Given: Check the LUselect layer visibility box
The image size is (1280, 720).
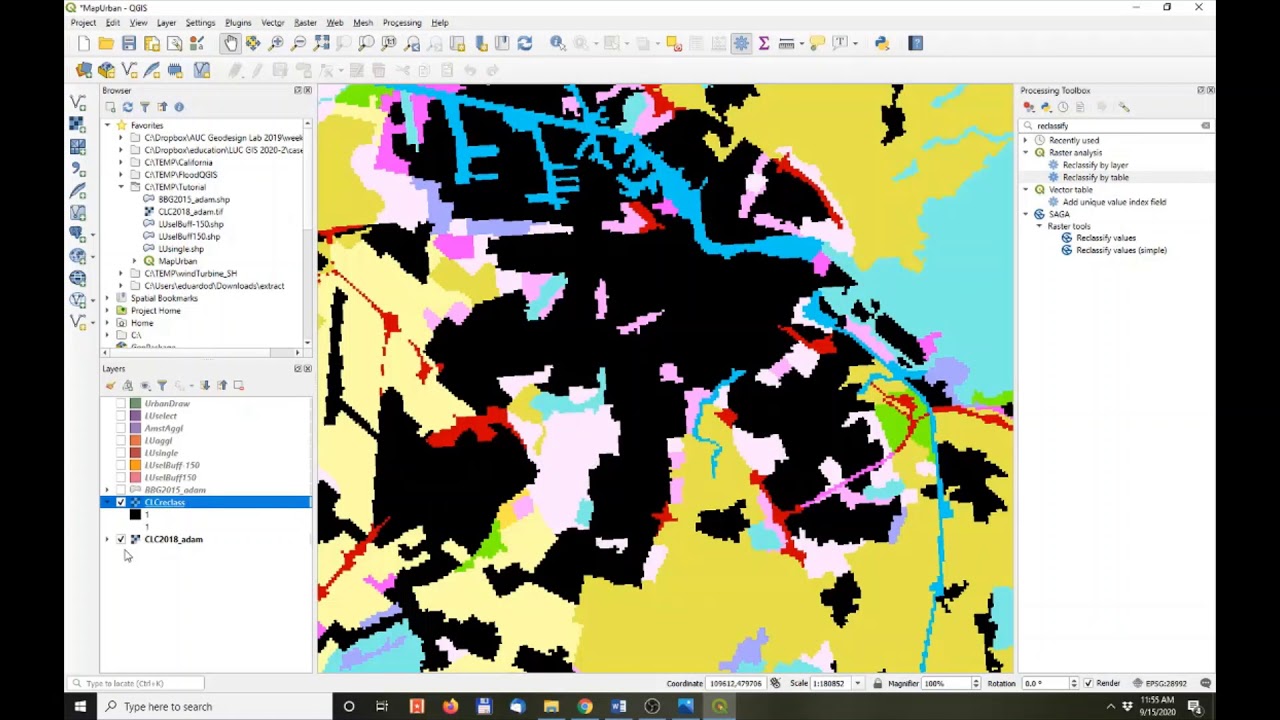Looking at the screenshot, I should pos(121,416).
